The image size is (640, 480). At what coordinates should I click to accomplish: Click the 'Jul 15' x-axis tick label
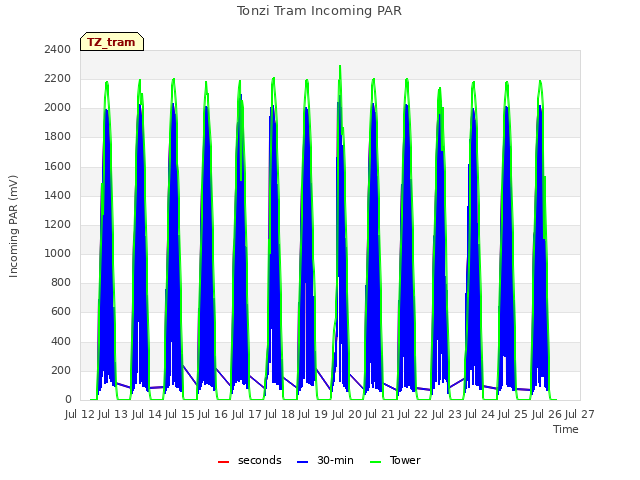point(180,414)
